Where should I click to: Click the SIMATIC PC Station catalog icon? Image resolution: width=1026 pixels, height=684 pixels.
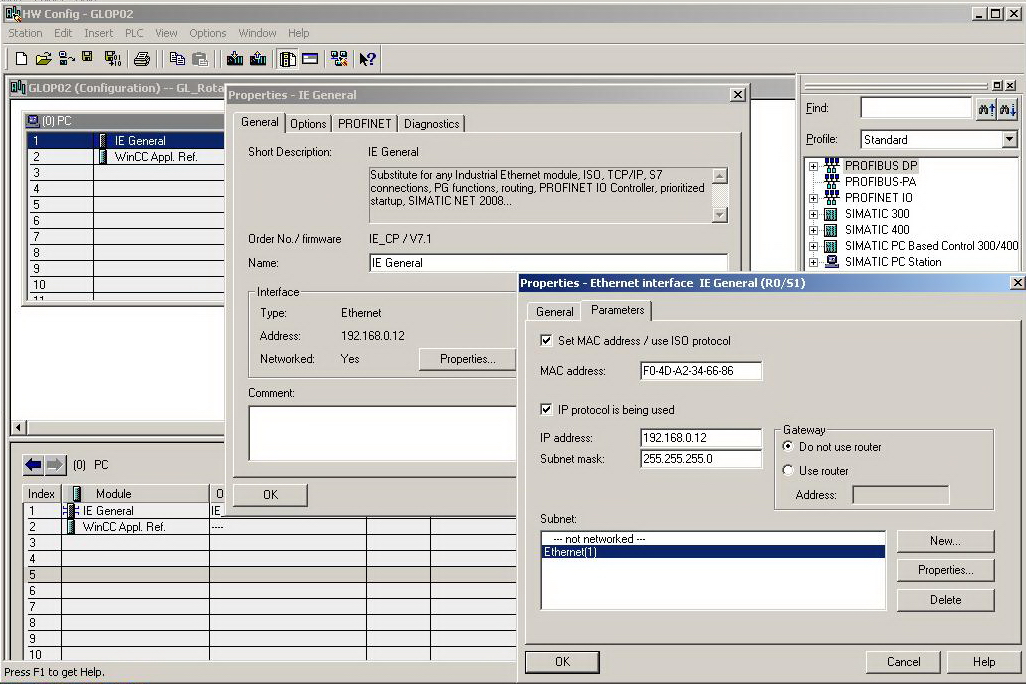832,262
